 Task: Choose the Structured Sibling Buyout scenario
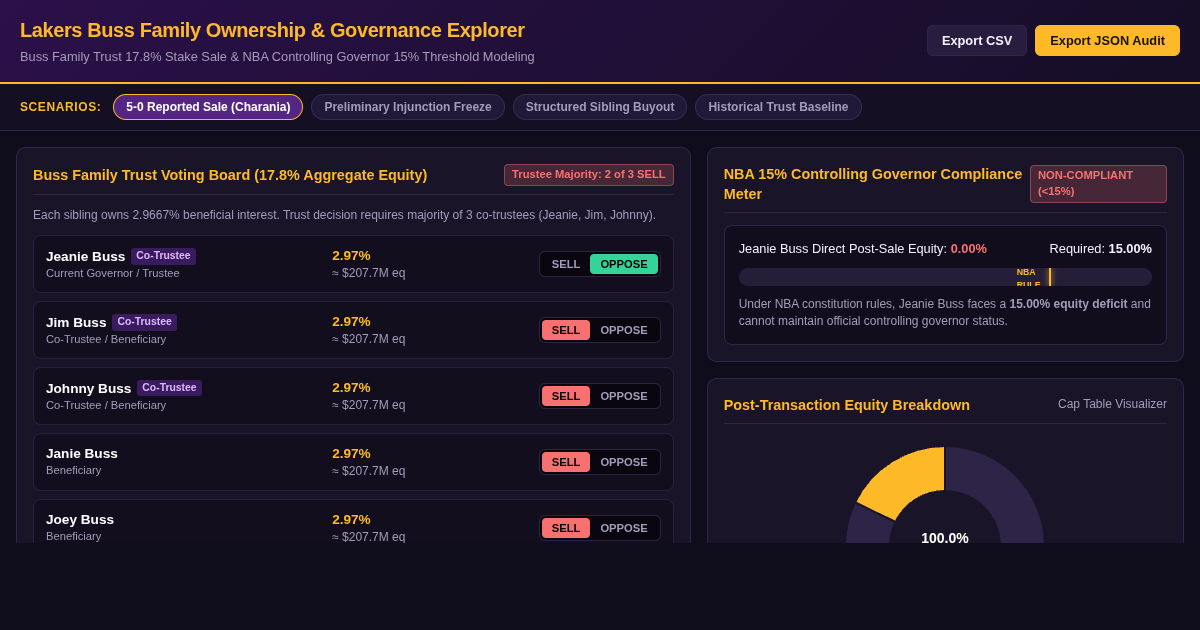[600, 107]
